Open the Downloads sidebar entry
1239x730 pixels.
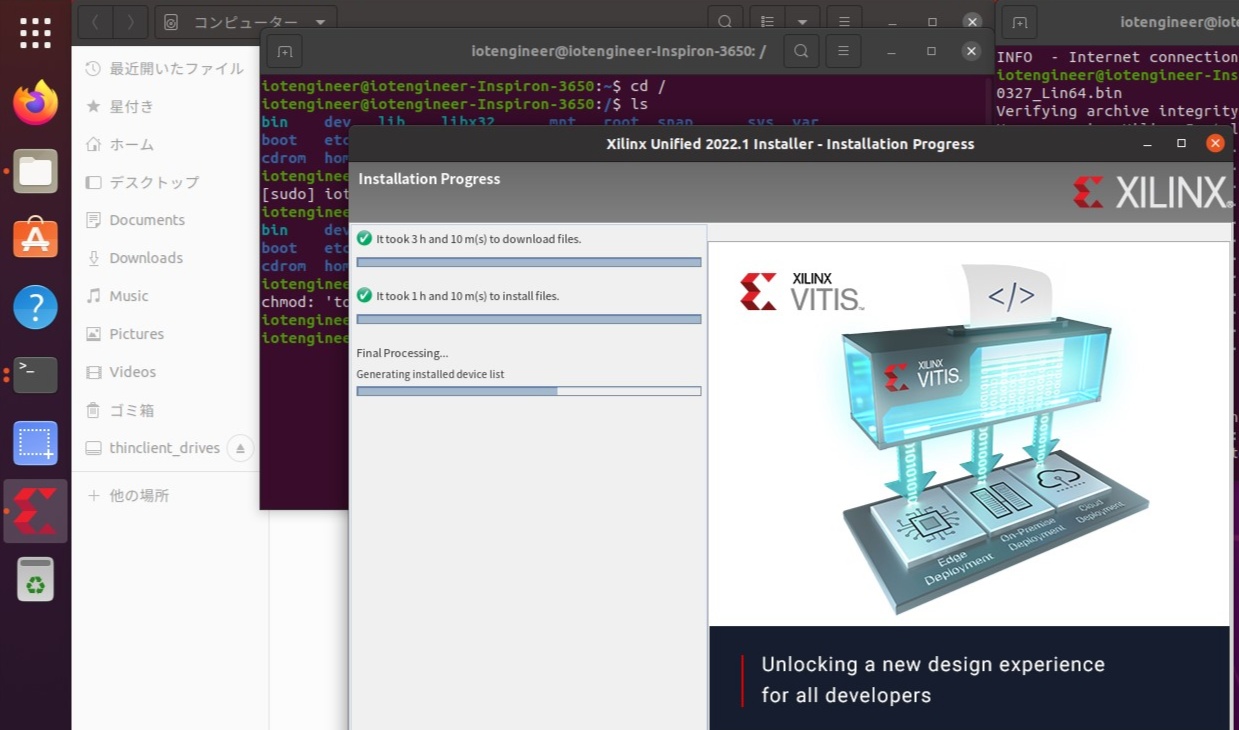point(146,257)
